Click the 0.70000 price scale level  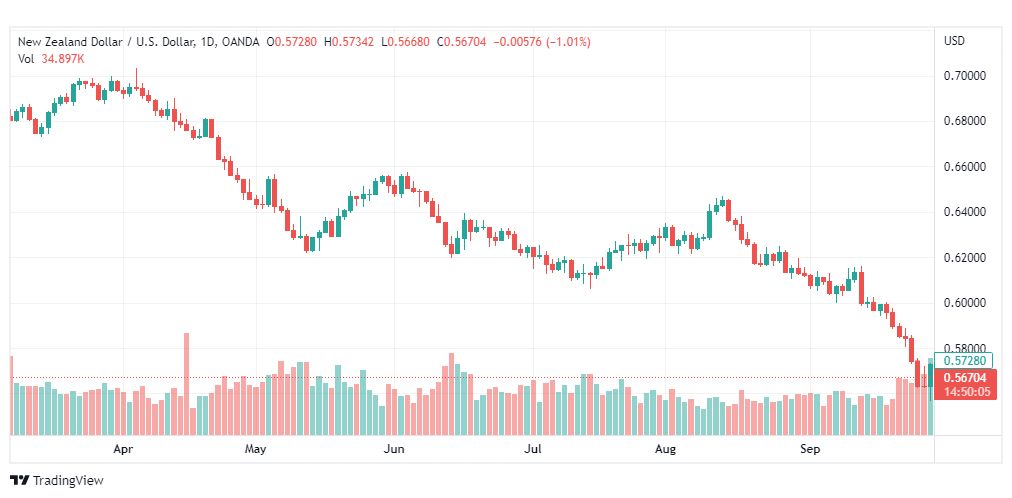coord(965,76)
